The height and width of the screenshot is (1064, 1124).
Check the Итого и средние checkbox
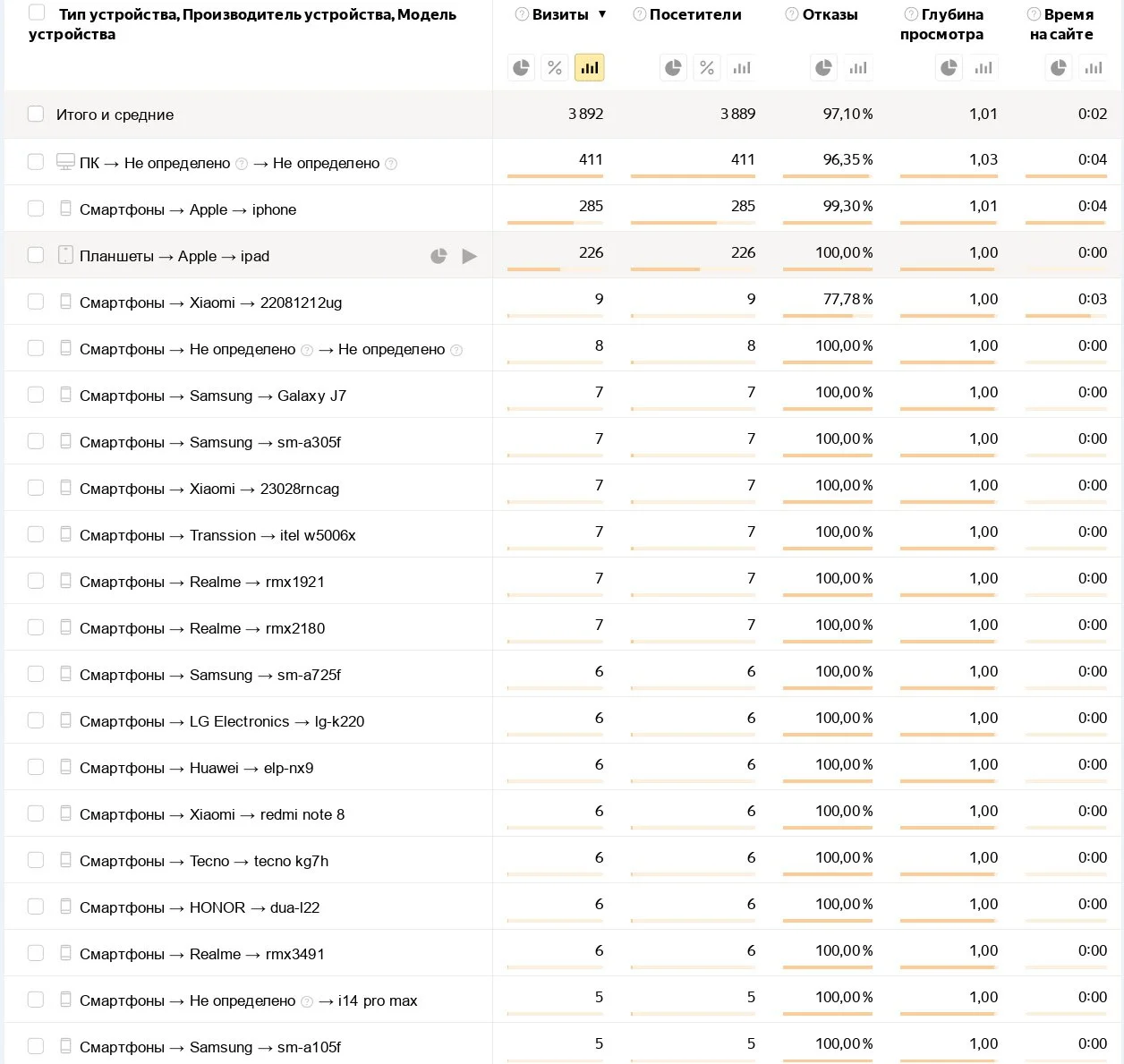coord(36,114)
